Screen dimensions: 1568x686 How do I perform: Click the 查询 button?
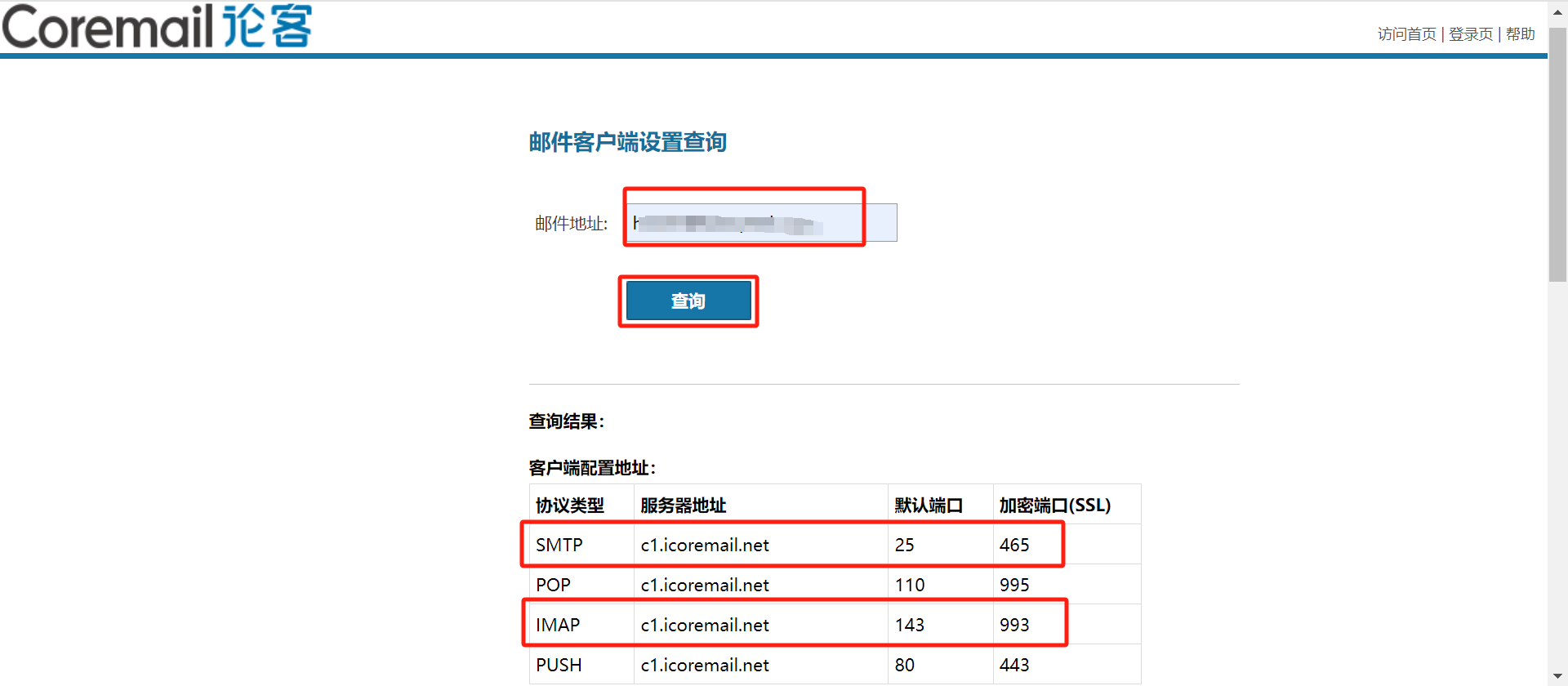(688, 301)
